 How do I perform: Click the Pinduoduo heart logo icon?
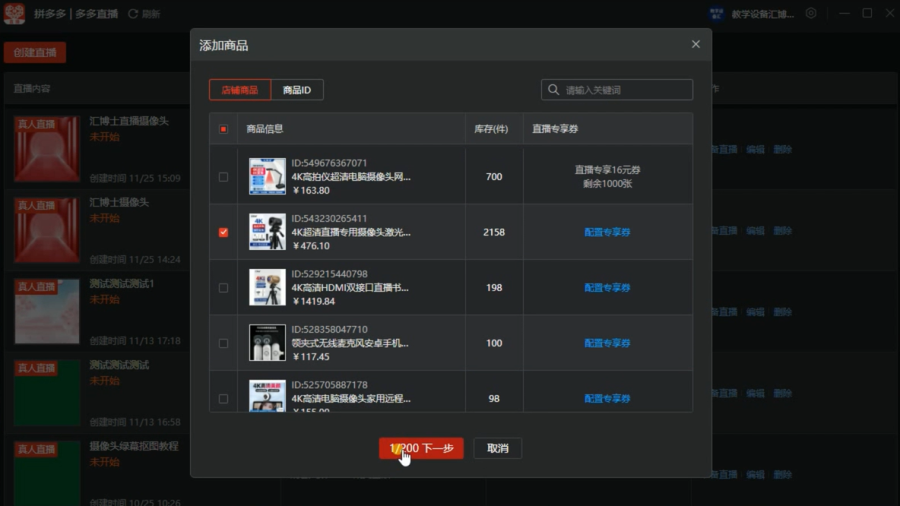point(14,13)
